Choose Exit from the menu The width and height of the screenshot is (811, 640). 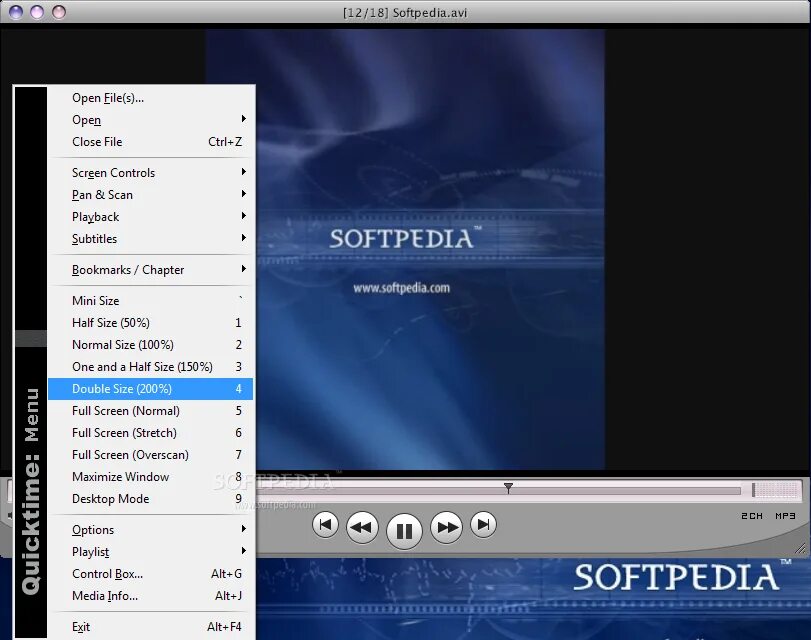pos(151,627)
